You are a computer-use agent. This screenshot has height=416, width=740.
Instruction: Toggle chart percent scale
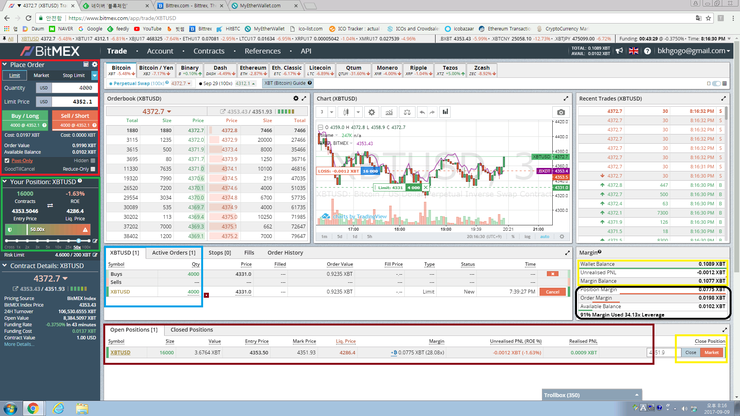click(513, 237)
